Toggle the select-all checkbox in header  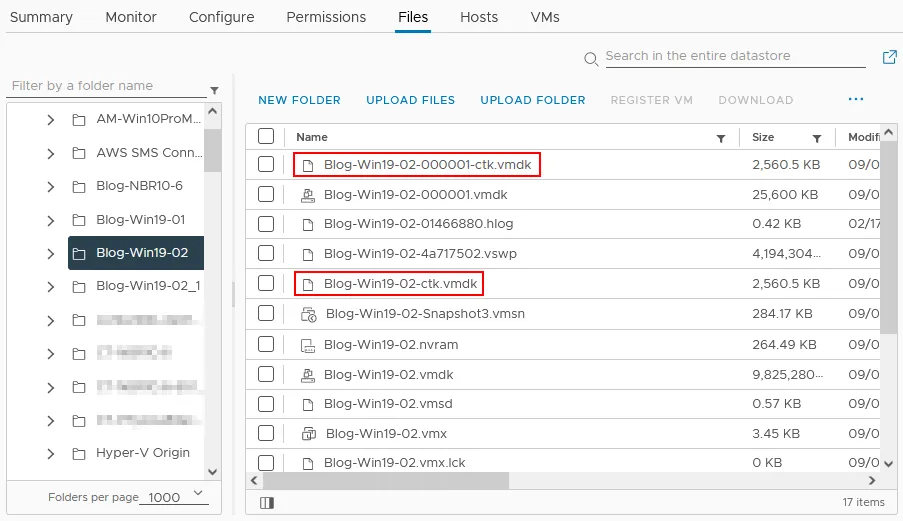(x=266, y=137)
